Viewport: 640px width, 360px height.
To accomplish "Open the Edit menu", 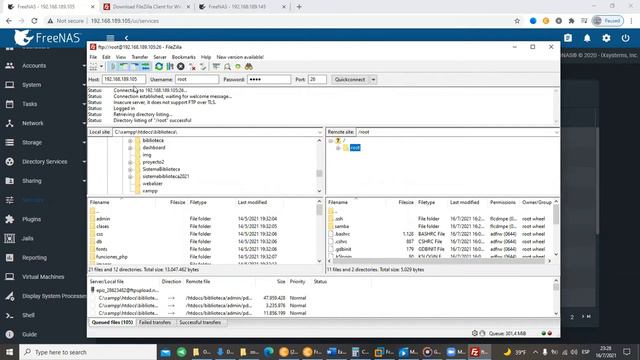I will pyautogui.click(x=106, y=57).
